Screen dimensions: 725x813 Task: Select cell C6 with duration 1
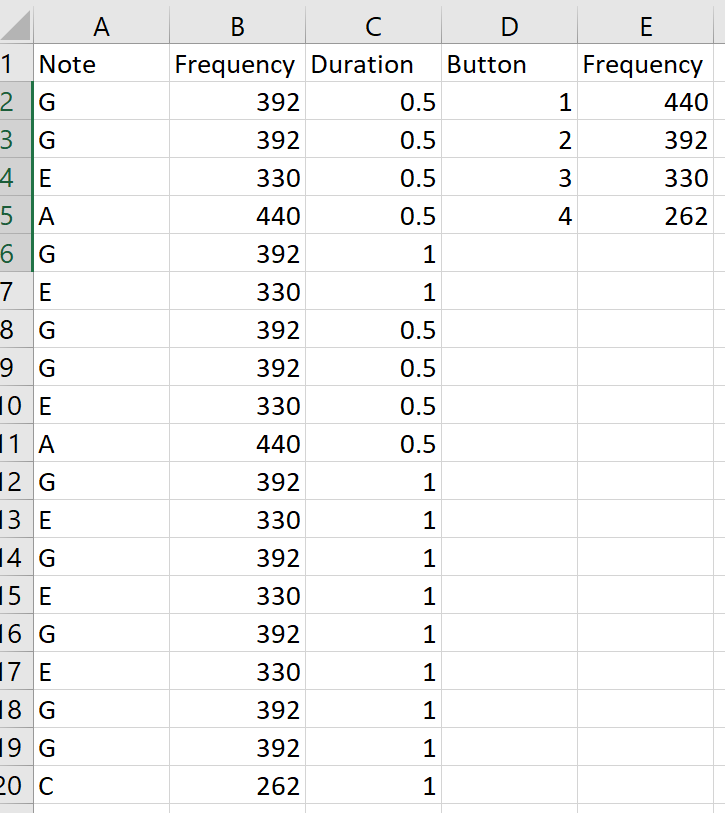click(373, 253)
